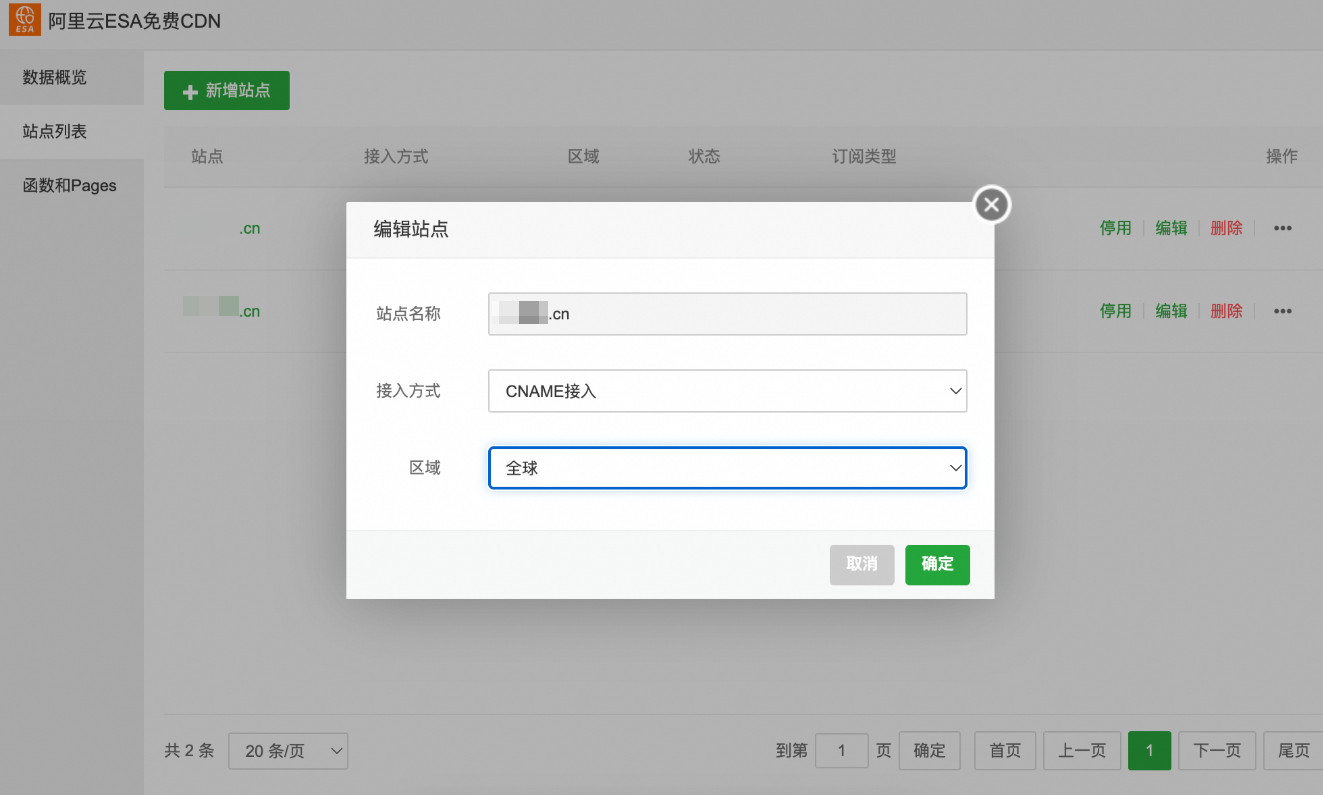Image resolution: width=1323 pixels, height=795 pixels.
Task: Open more options for first .cn row
Action: (x=1283, y=228)
